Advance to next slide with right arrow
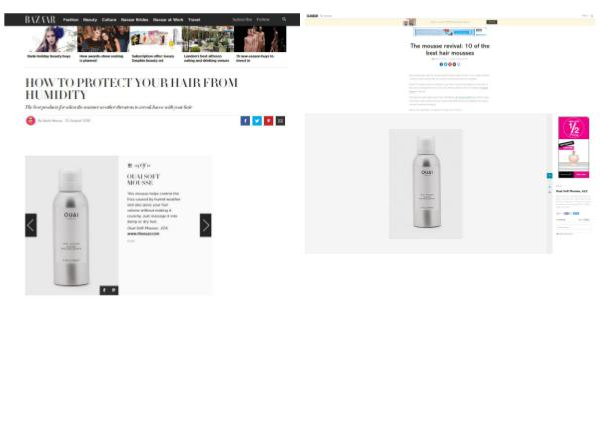 (x=205, y=225)
